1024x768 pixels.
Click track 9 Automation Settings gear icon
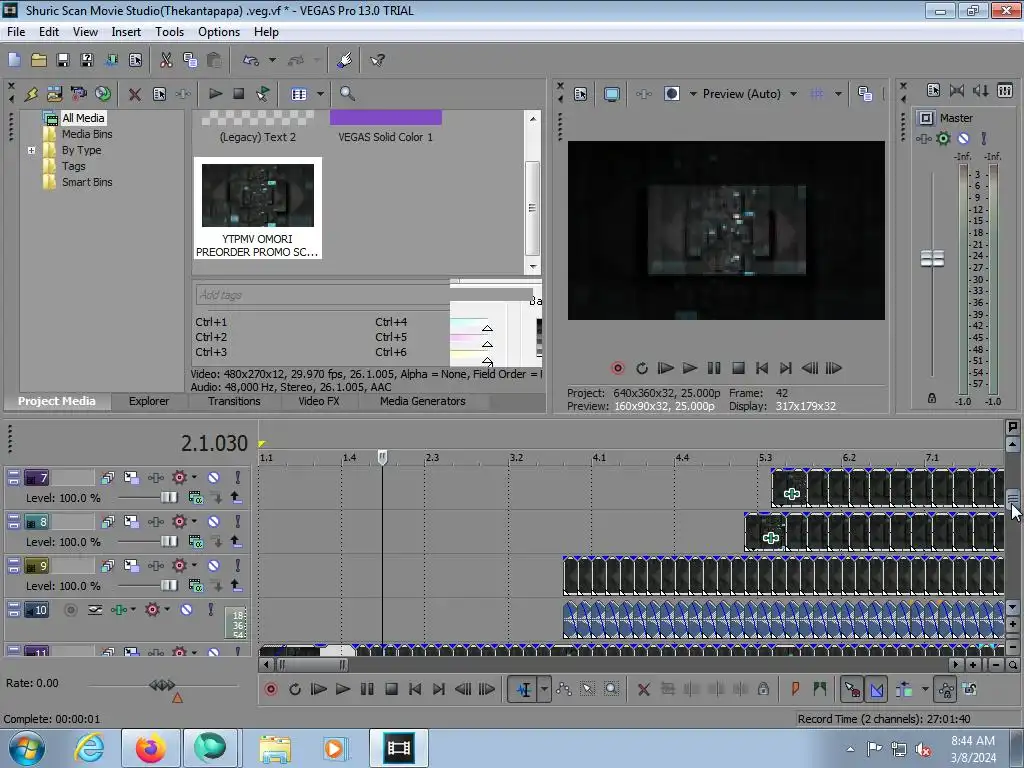tap(178, 566)
